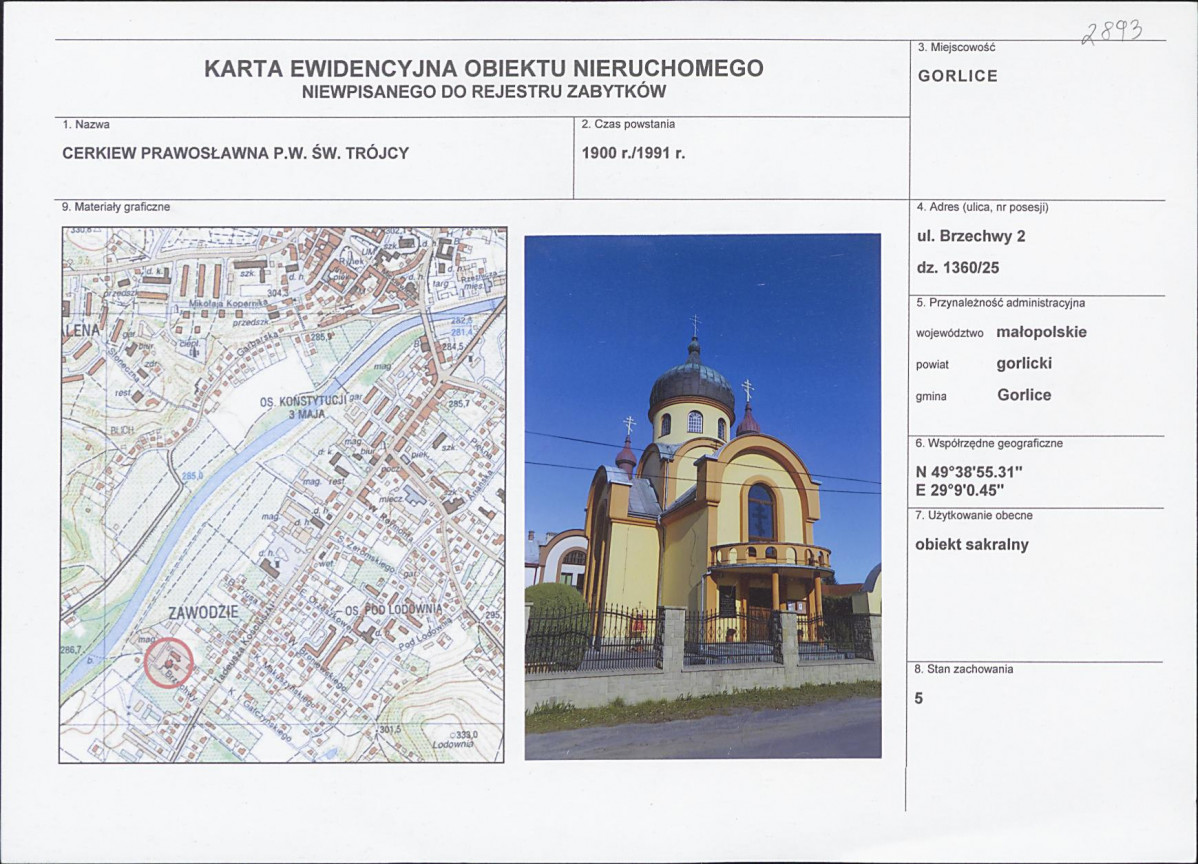Select the name 'CERKIEW PRAWOSŁAWNA P.W. ŚW. TRÓJCY'

click(235, 153)
